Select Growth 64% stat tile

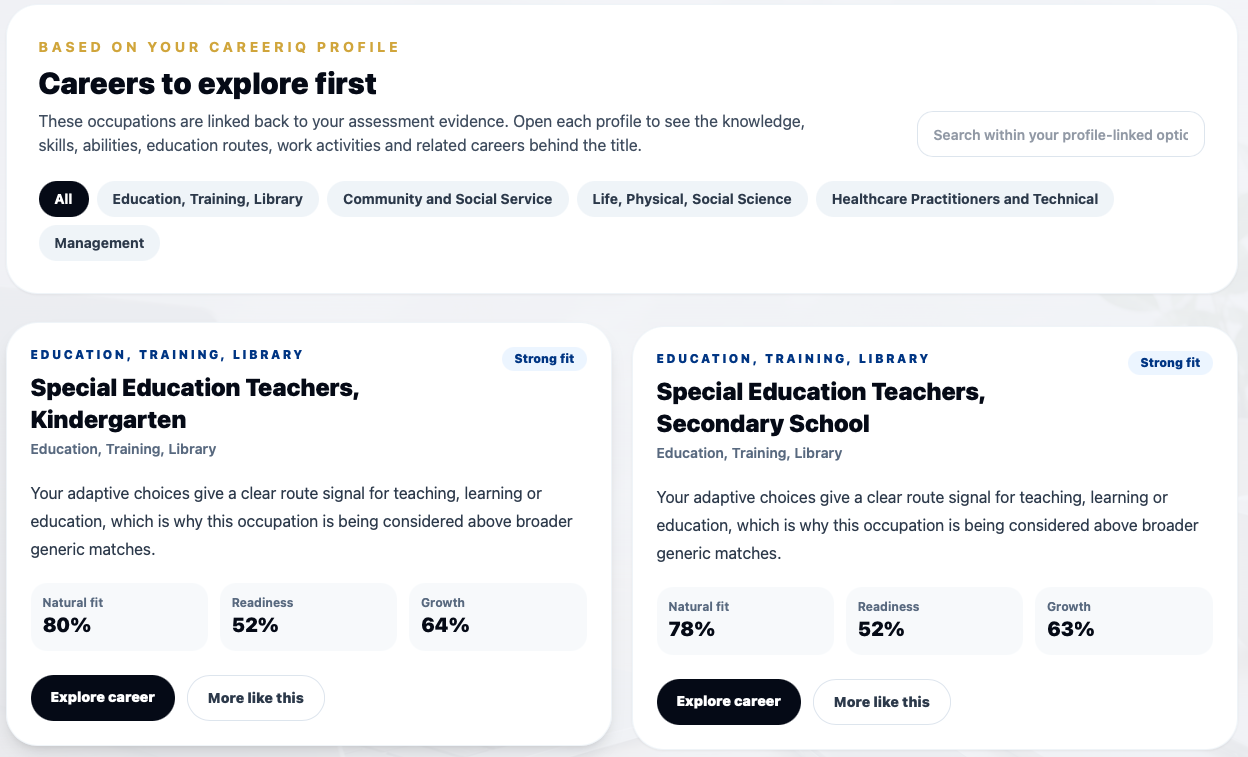498,617
